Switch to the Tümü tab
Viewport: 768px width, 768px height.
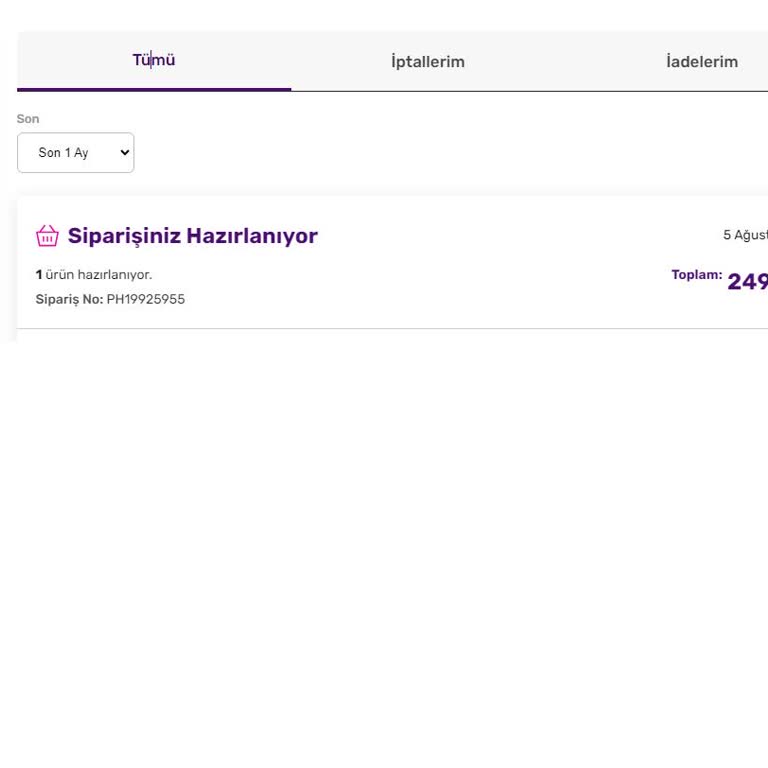coord(154,60)
